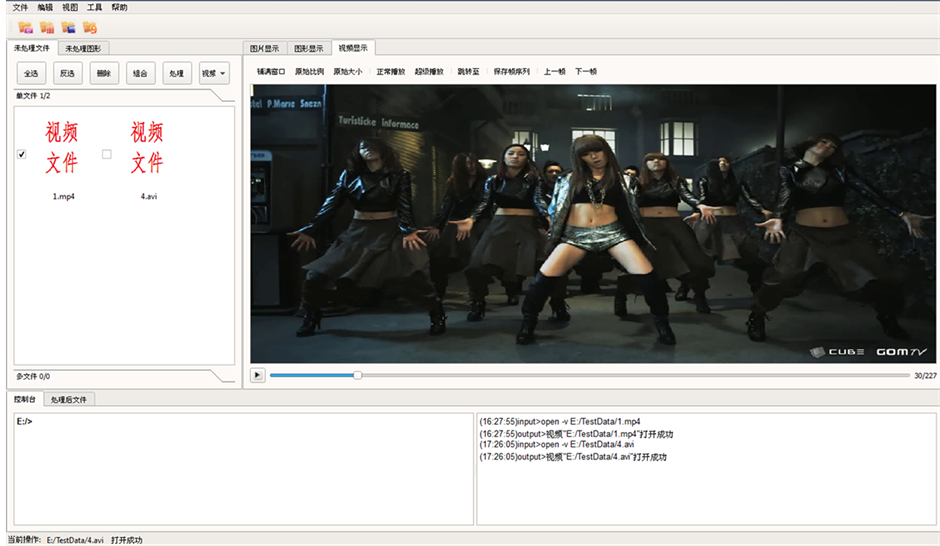Click the second folder icon in the toolbar

coord(47,27)
